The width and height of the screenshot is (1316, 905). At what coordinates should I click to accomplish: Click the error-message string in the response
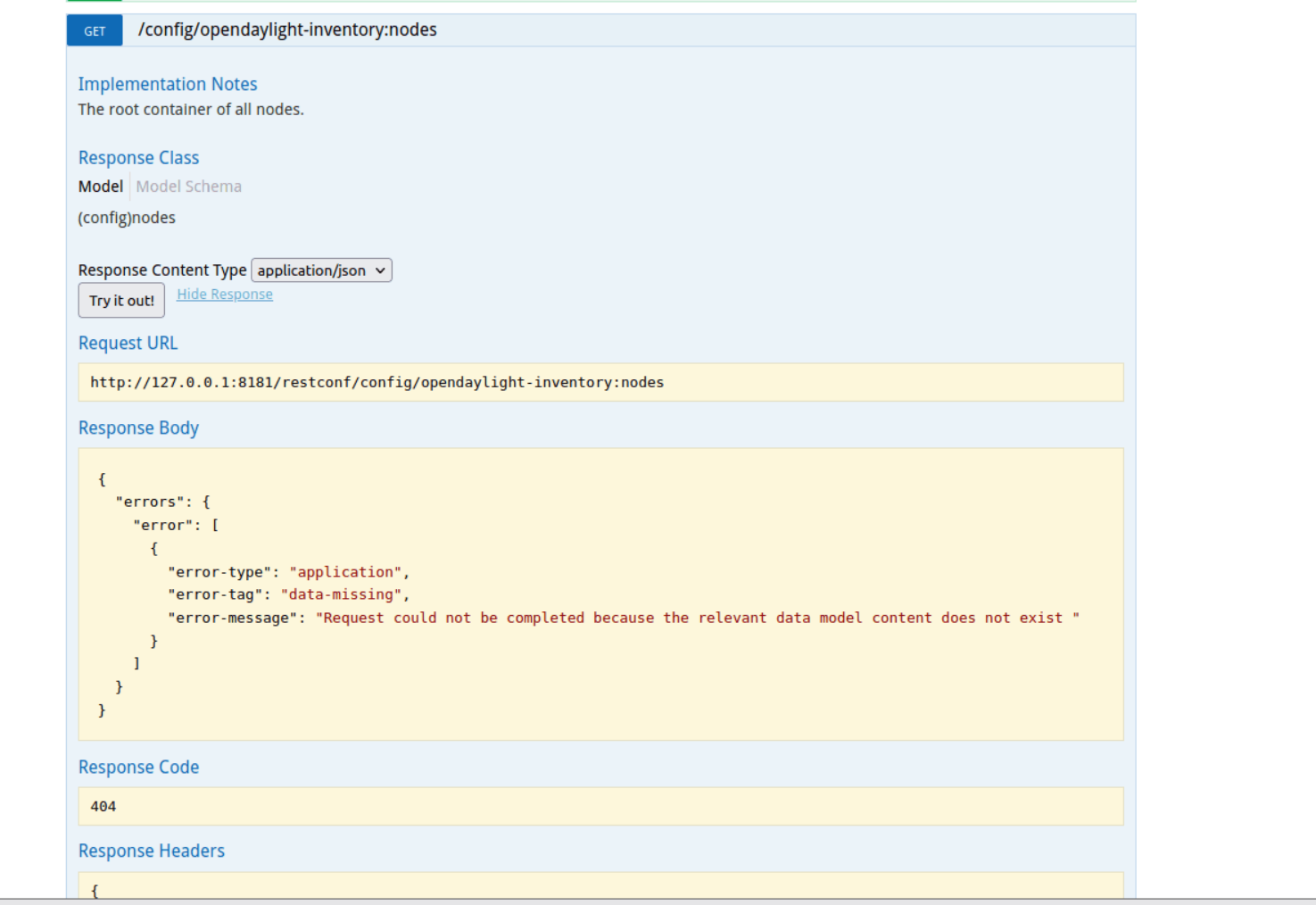[697, 618]
